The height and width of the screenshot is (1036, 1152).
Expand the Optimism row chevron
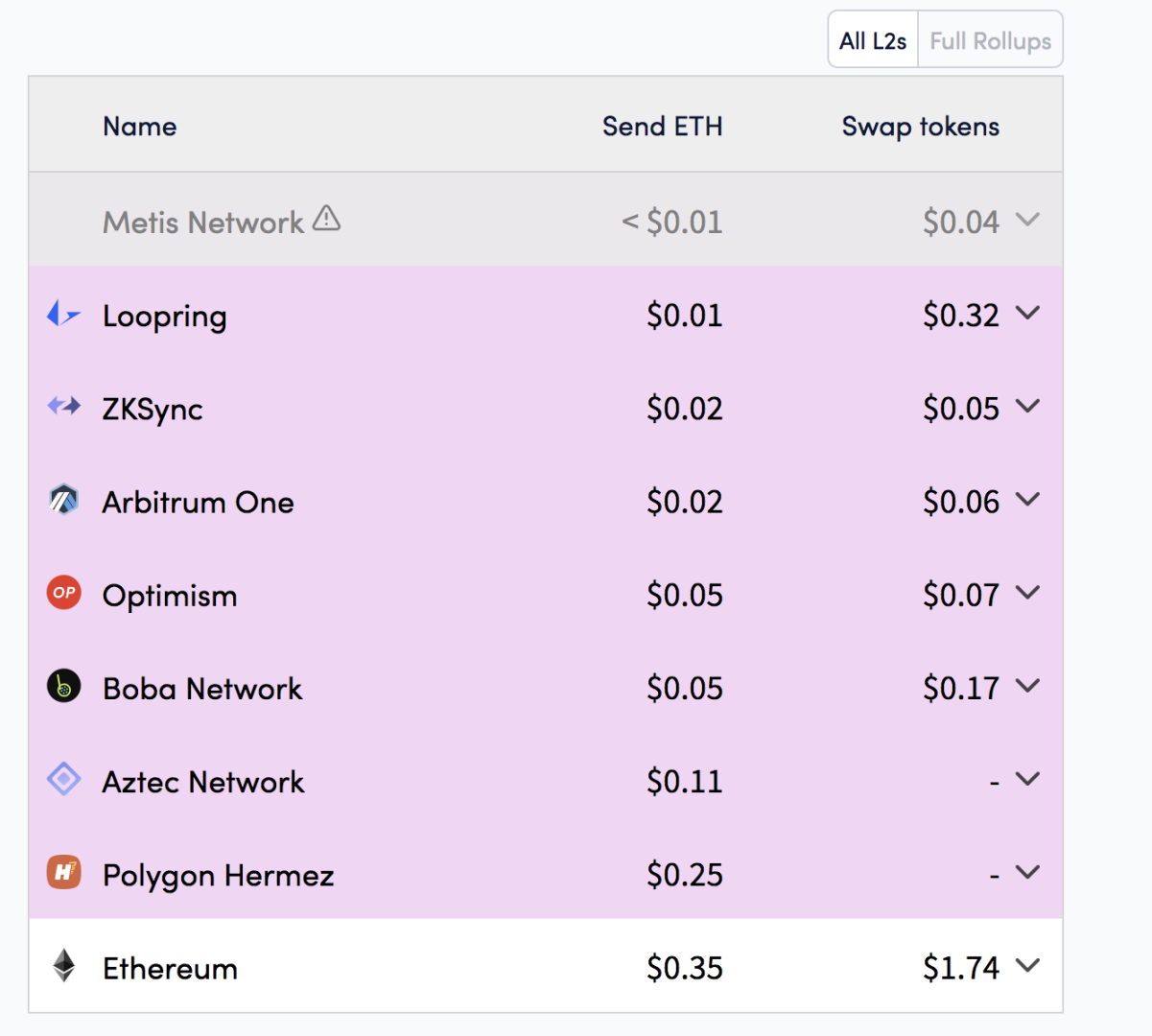(x=1027, y=593)
